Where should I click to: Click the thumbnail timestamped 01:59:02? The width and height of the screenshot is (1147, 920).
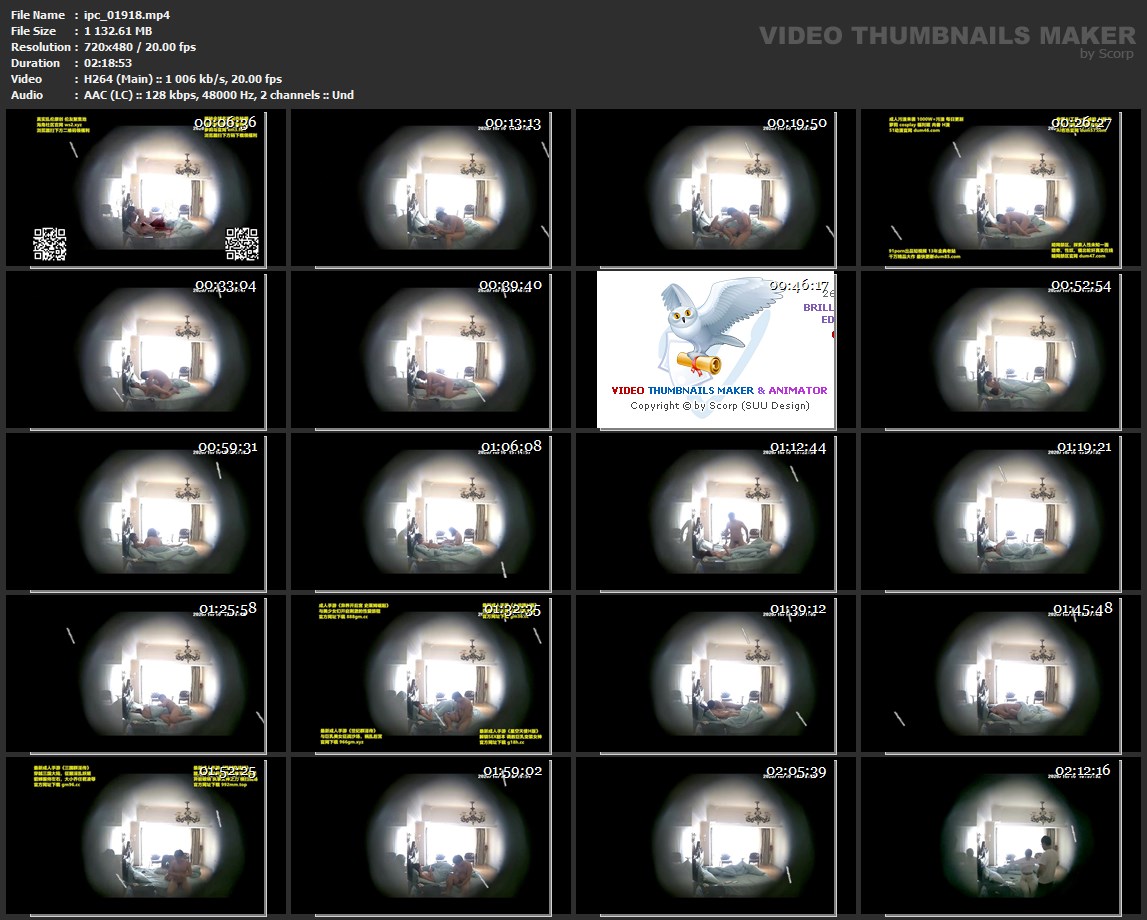click(x=431, y=836)
